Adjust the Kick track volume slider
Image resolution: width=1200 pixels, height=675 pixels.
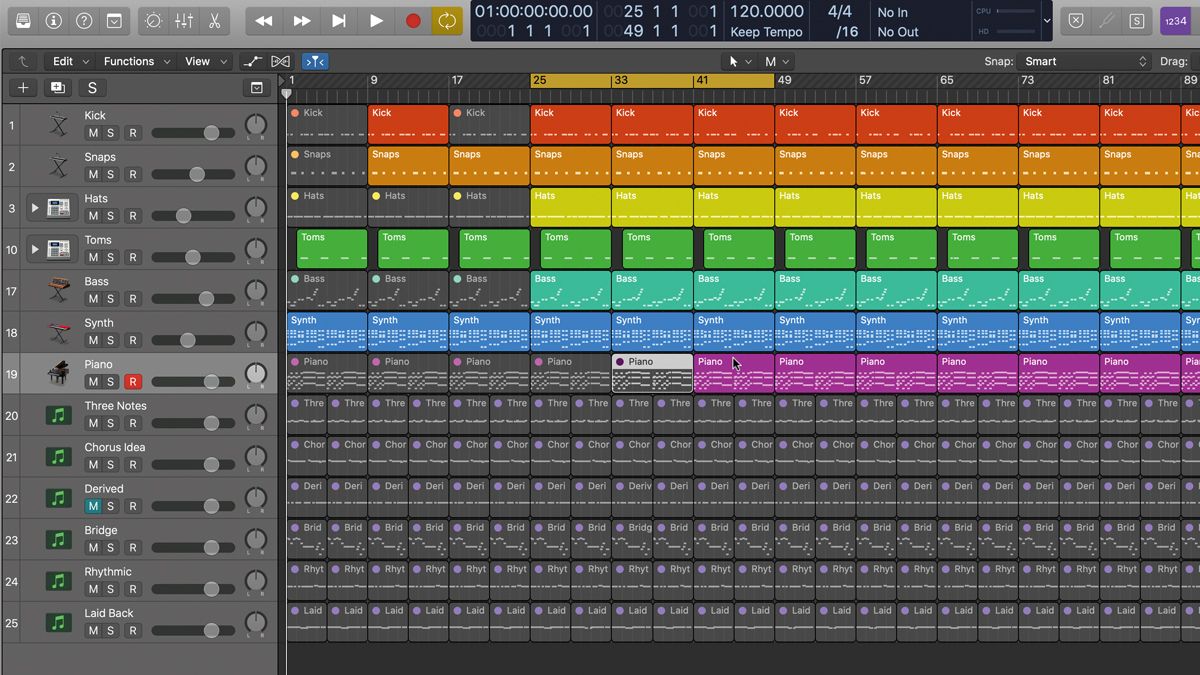(x=210, y=133)
